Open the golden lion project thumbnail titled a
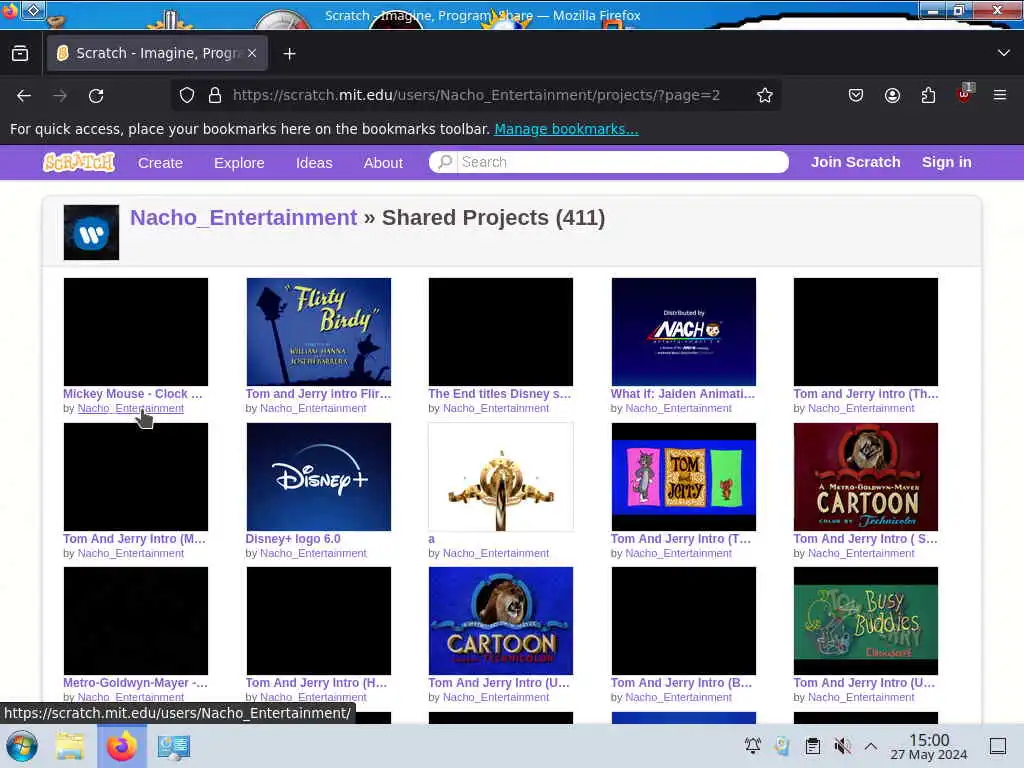 [x=501, y=477]
